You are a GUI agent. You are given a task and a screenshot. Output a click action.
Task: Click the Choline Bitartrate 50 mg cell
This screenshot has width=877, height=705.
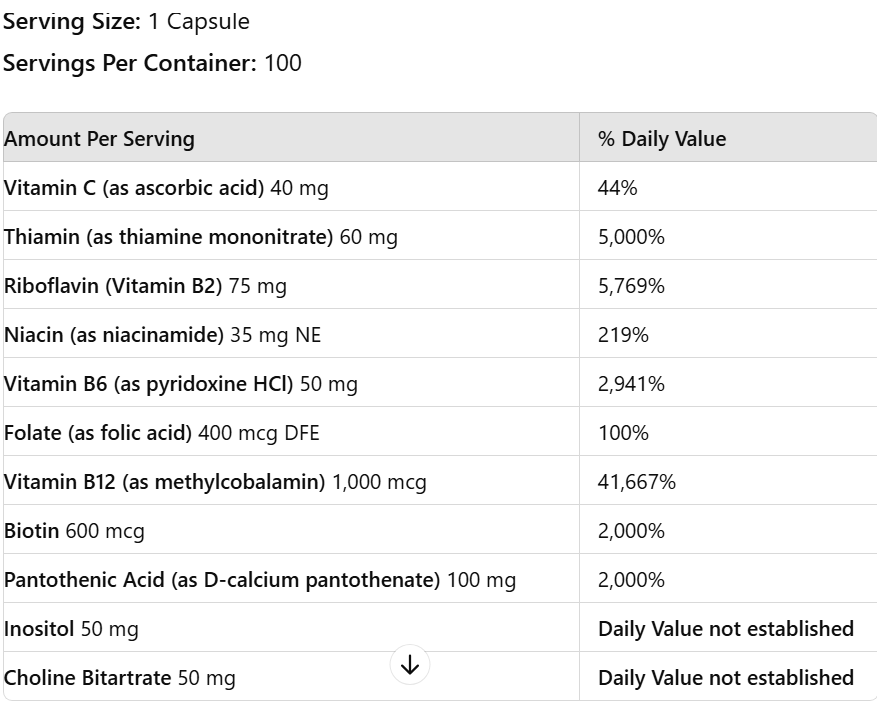(120, 678)
